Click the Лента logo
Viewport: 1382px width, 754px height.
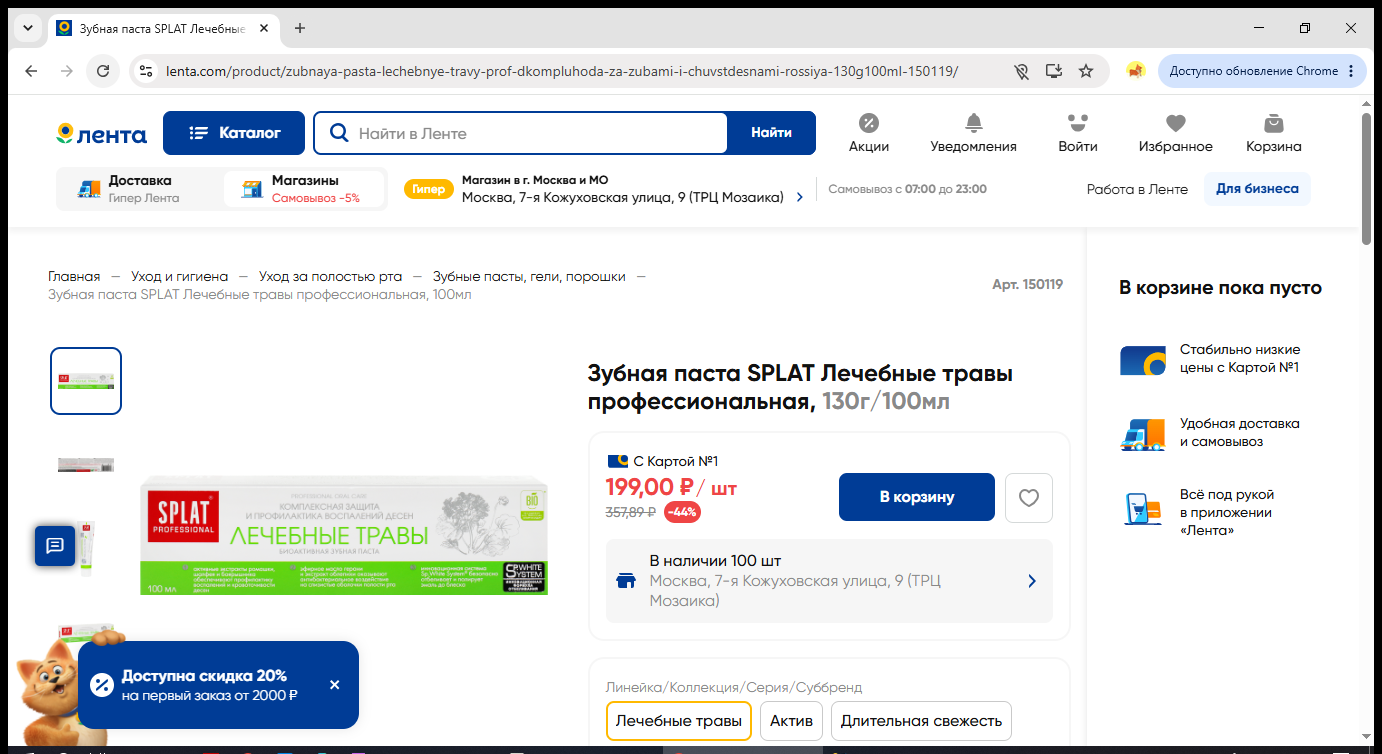[101, 134]
